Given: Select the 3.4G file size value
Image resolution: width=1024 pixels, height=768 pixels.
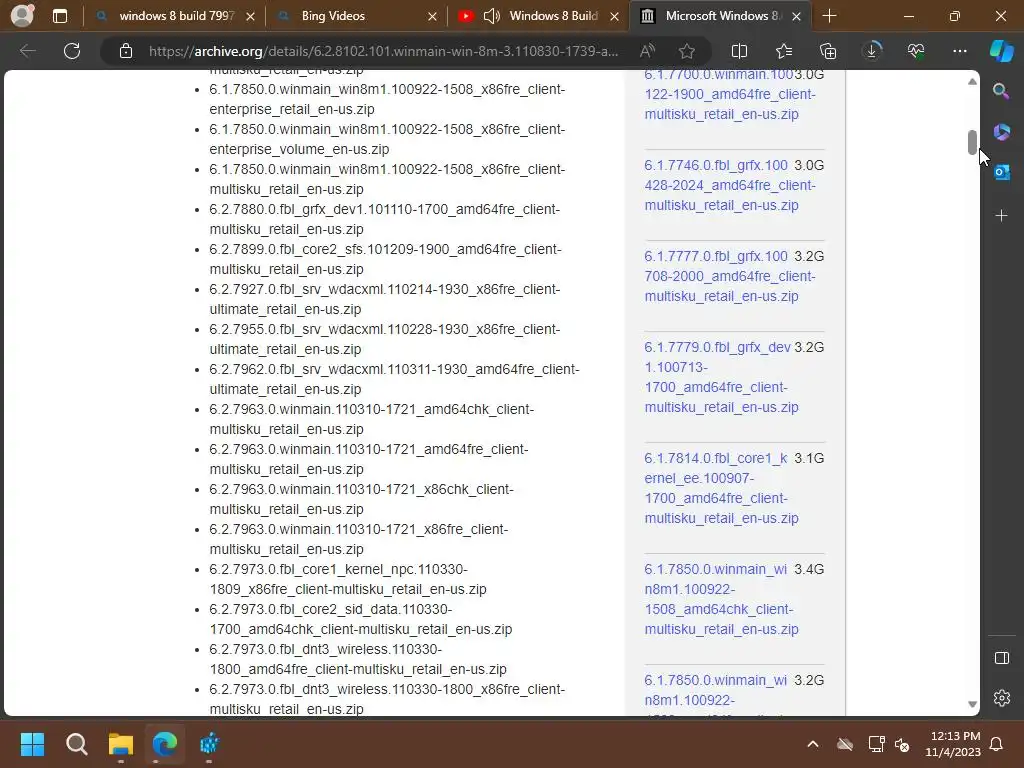Looking at the screenshot, I should point(808,569).
